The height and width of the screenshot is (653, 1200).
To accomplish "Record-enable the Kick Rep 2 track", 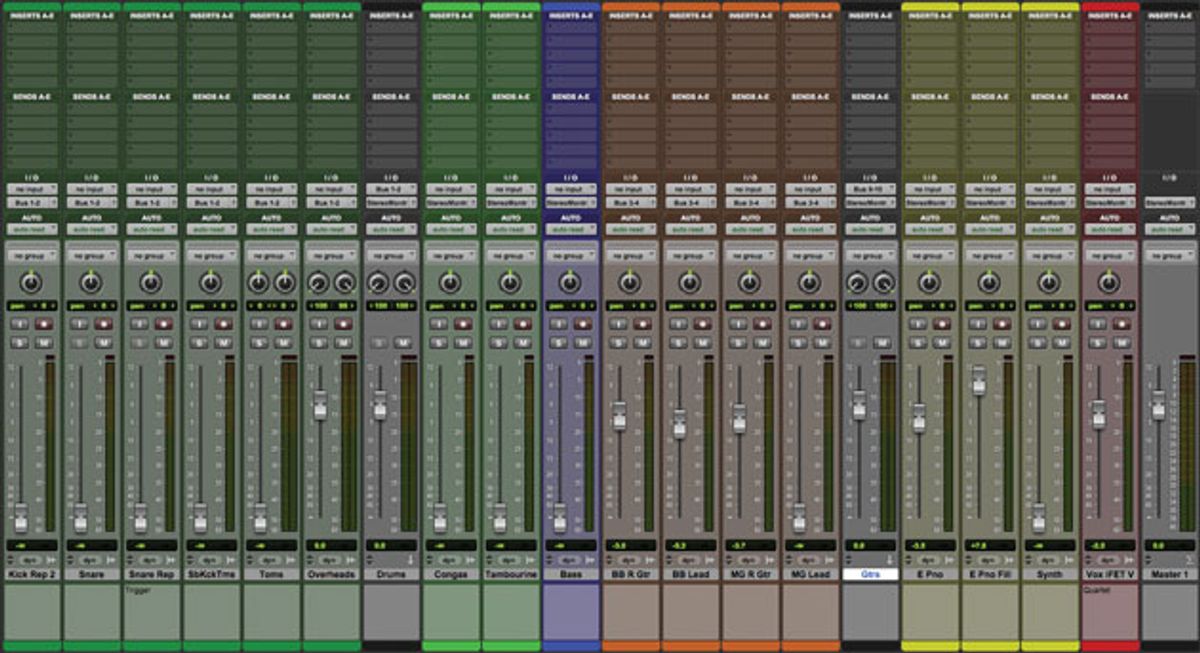I will (43, 324).
